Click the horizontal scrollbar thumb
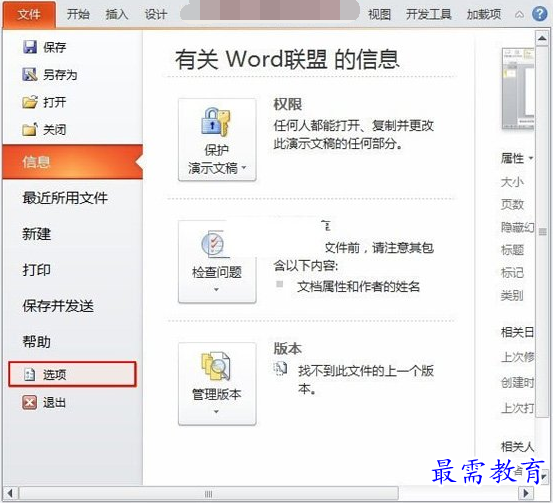This screenshot has width=553, height=503. [208, 493]
